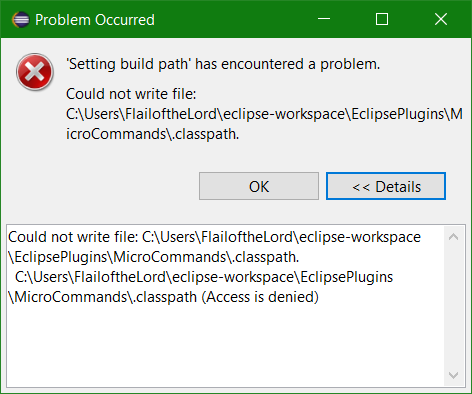
Task: Select first line of the details text
Action: 214,237
